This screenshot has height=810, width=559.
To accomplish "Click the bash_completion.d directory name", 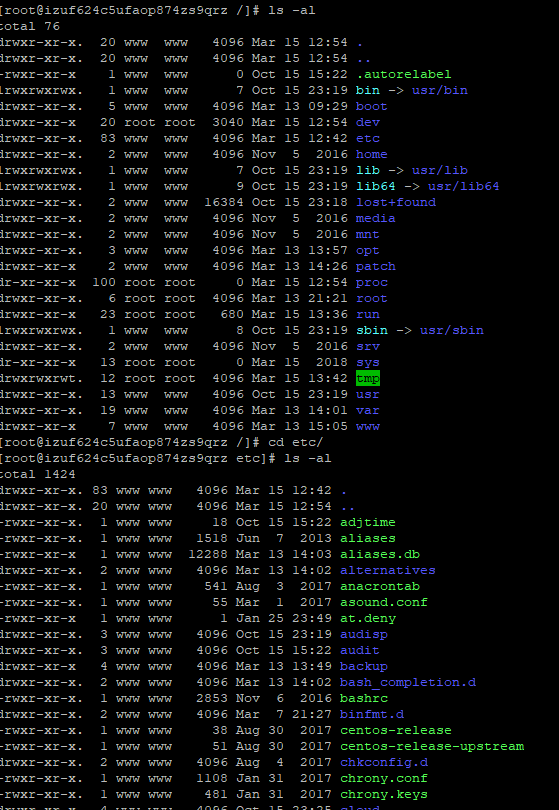I will 408,682.
